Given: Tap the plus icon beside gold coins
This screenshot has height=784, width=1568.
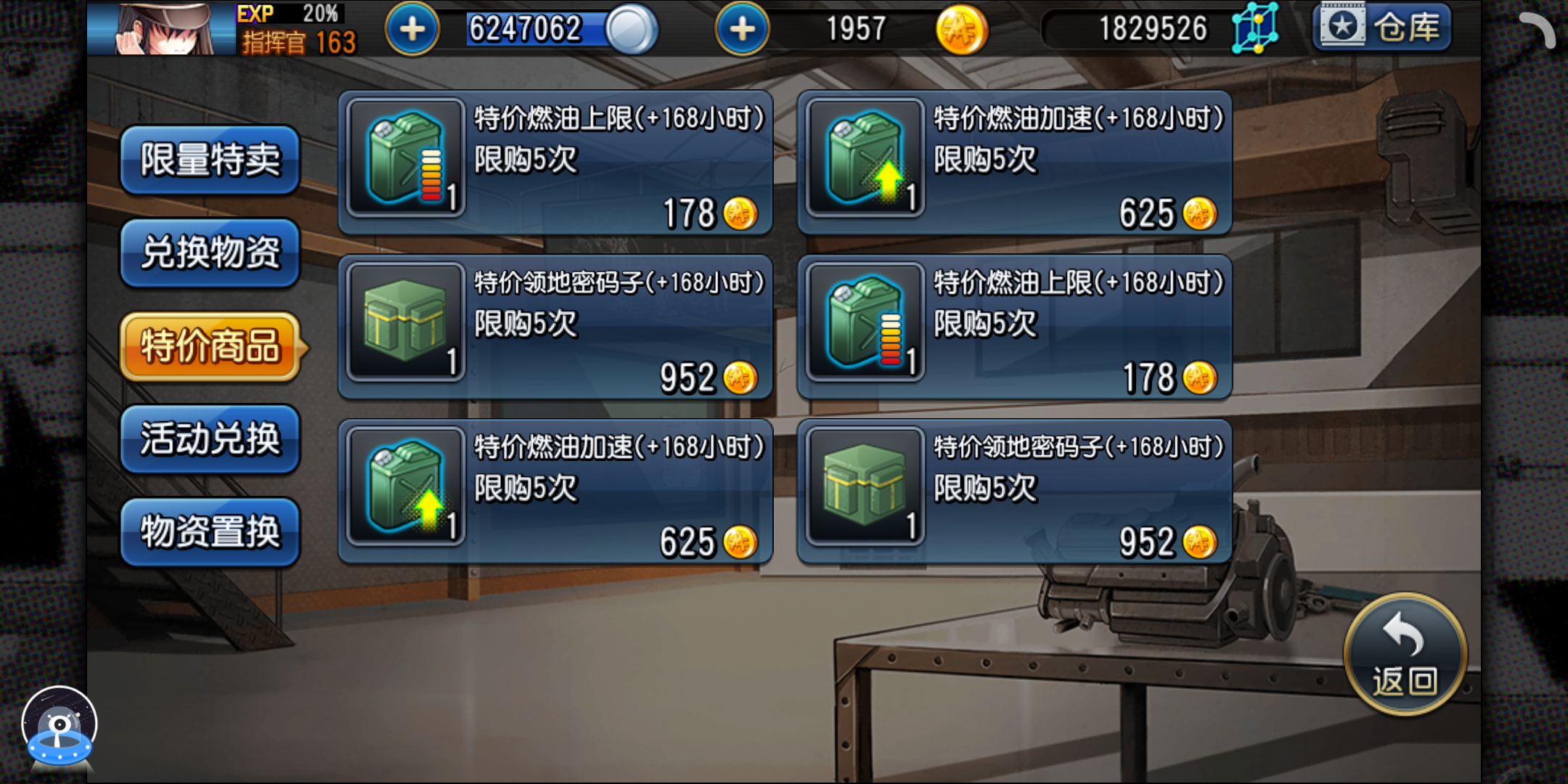Looking at the screenshot, I should click(742, 30).
